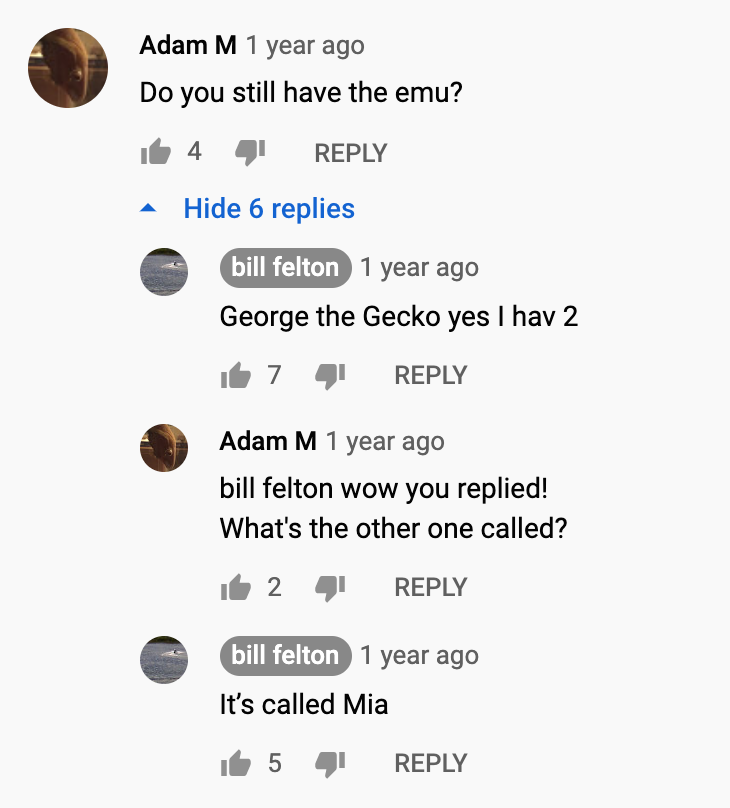Reply to 'George the Gecko yes I hav 2'
The width and height of the screenshot is (730, 808).
pos(431,375)
